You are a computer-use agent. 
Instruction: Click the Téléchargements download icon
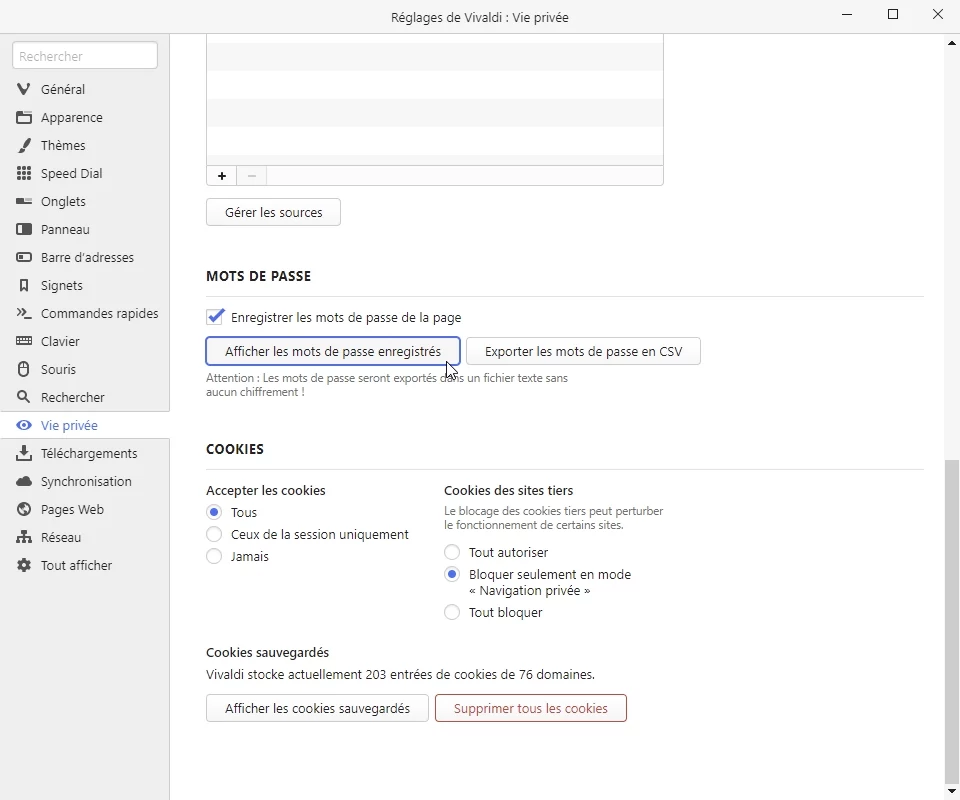(x=24, y=453)
